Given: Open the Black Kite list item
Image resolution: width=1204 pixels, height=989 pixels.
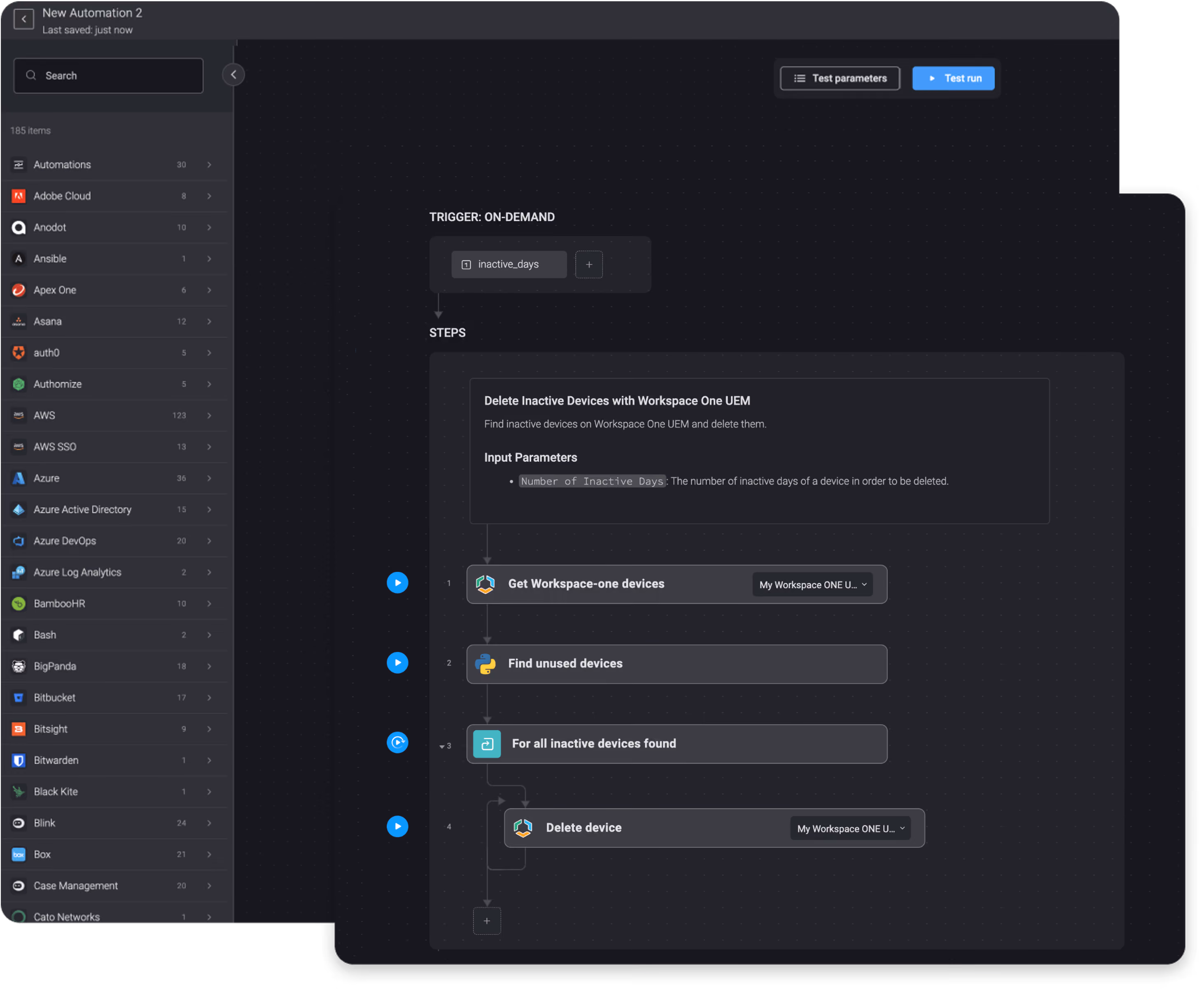Looking at the screenshot, I should 114,791.
